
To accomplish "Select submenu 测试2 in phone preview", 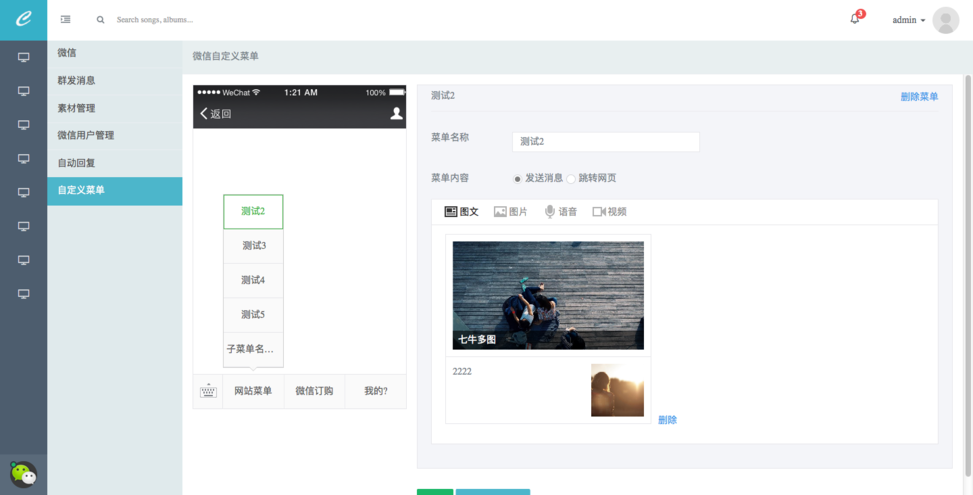I will coord(253,212).
